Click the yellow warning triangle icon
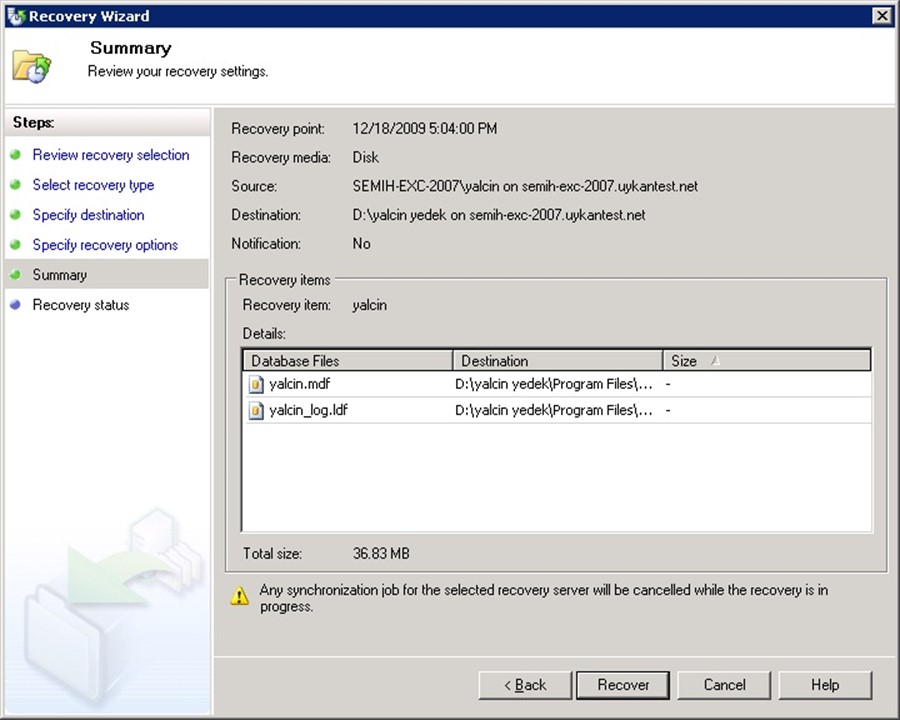 [240, 596]
